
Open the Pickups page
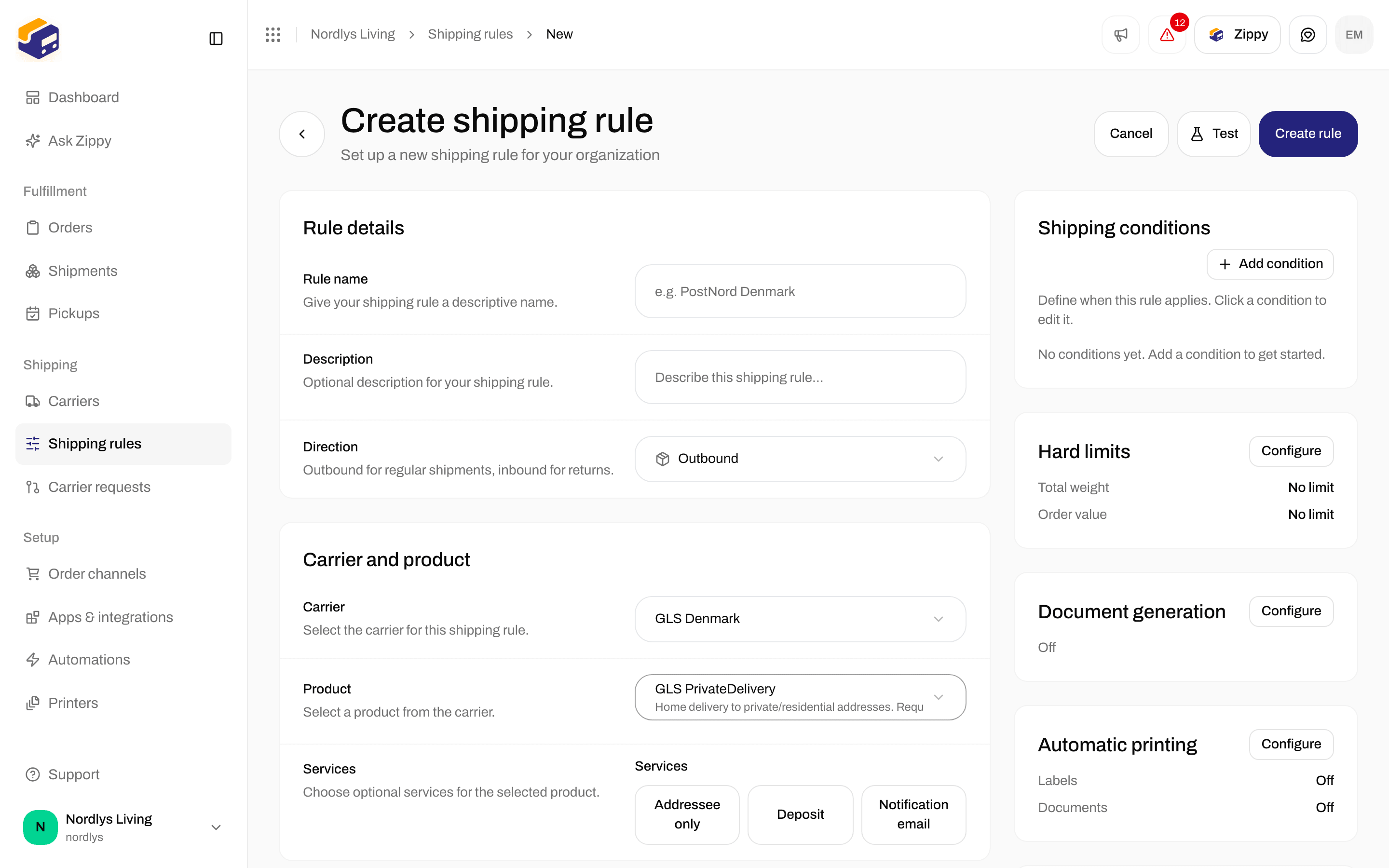[123, 313]
